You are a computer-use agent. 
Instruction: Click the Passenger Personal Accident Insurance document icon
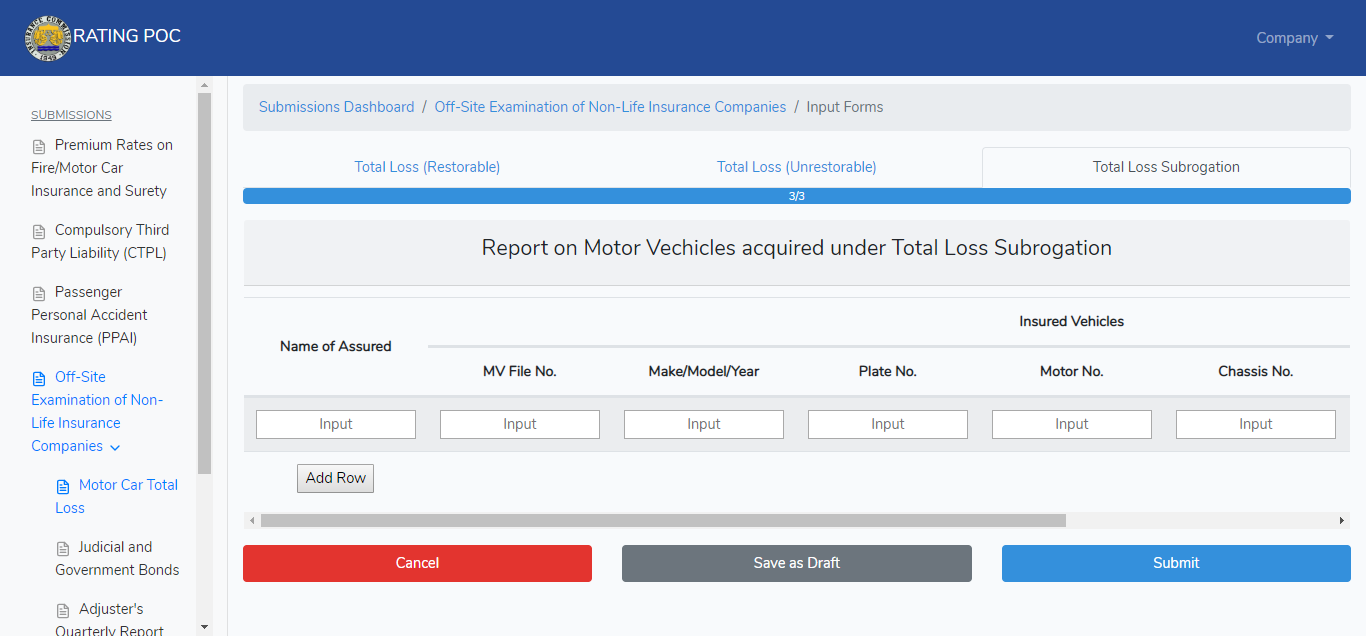coord(40,294)
